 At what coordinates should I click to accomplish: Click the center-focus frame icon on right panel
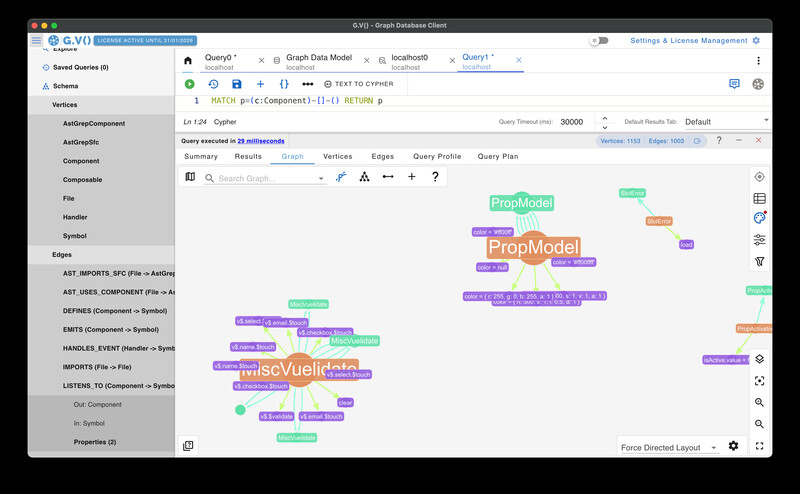point(759,381)
